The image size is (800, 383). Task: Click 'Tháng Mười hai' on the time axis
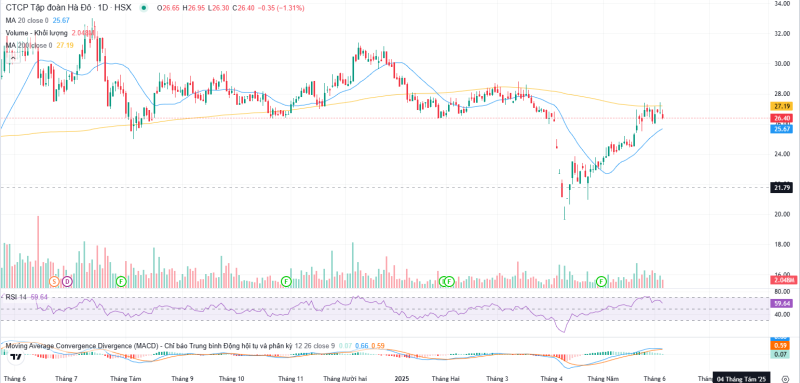pos(345,379)
